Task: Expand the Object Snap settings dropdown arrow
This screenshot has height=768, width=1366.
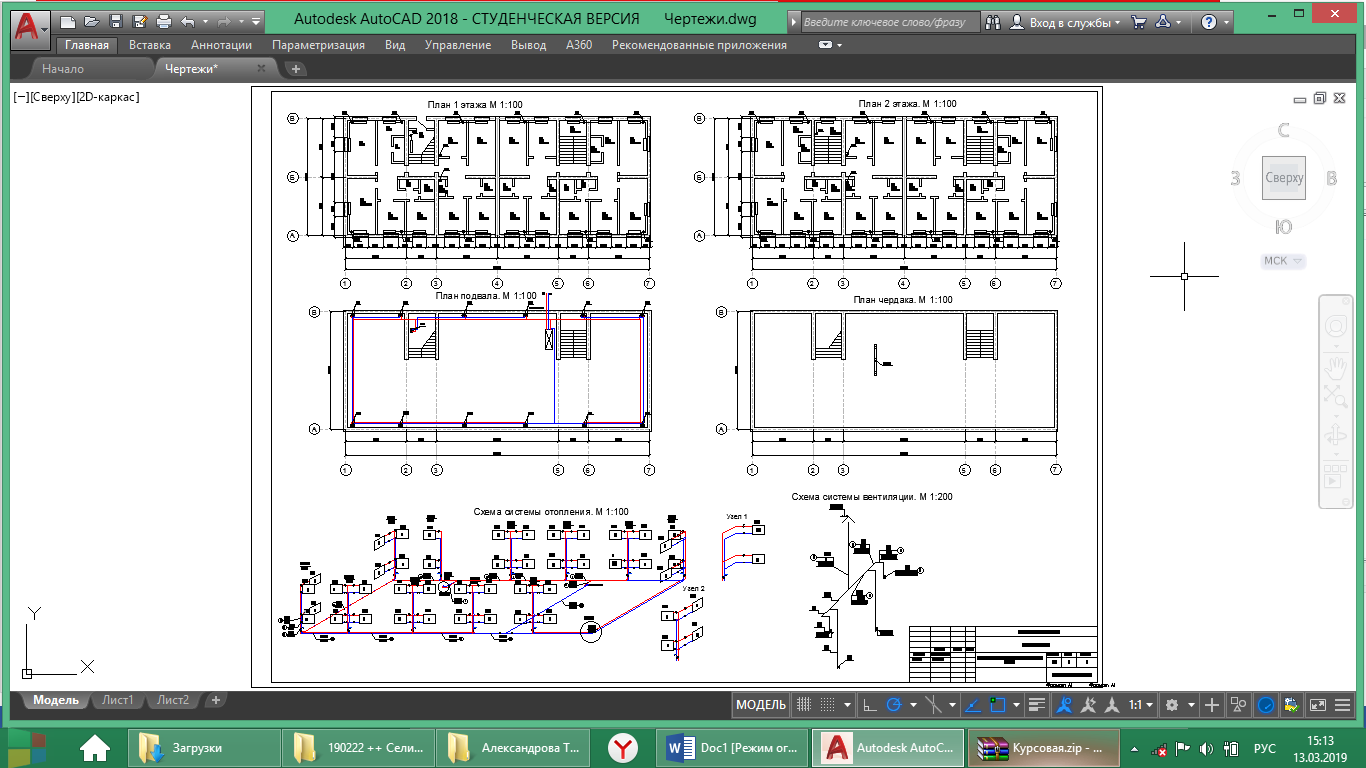Action: [1016, 705]
